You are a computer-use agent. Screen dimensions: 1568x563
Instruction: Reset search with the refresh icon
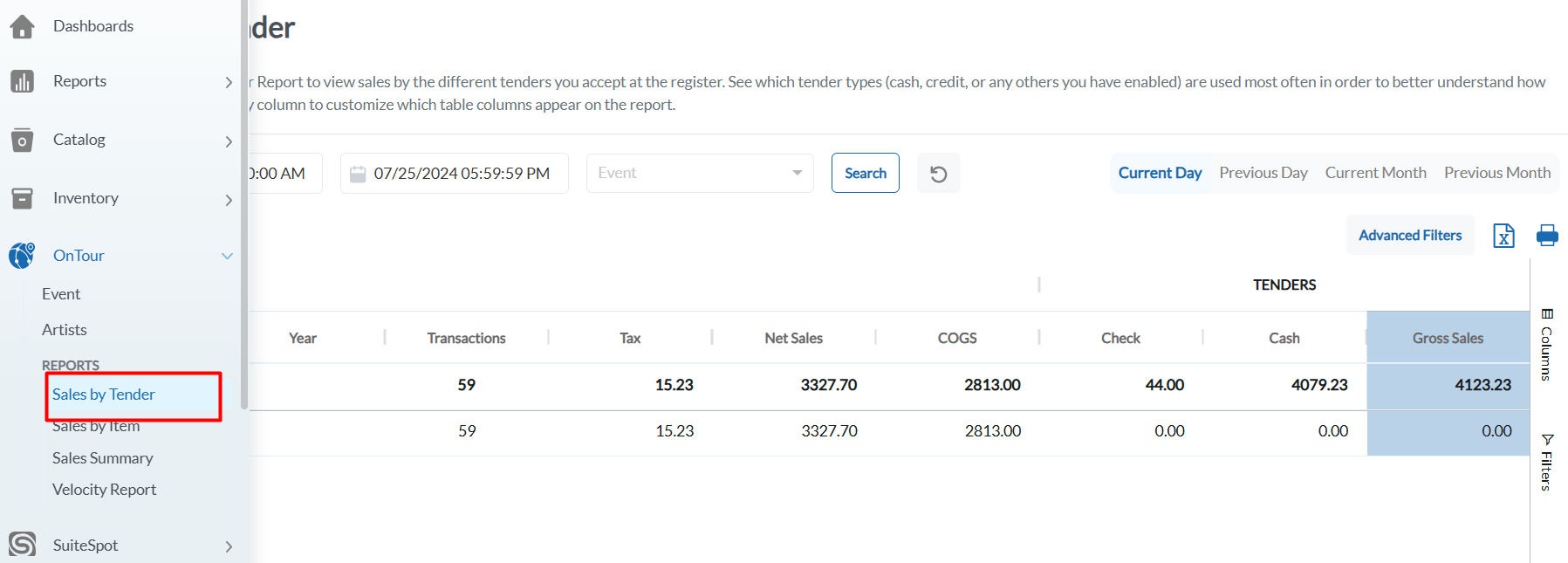pyautogui.click(x=939, y=173)
